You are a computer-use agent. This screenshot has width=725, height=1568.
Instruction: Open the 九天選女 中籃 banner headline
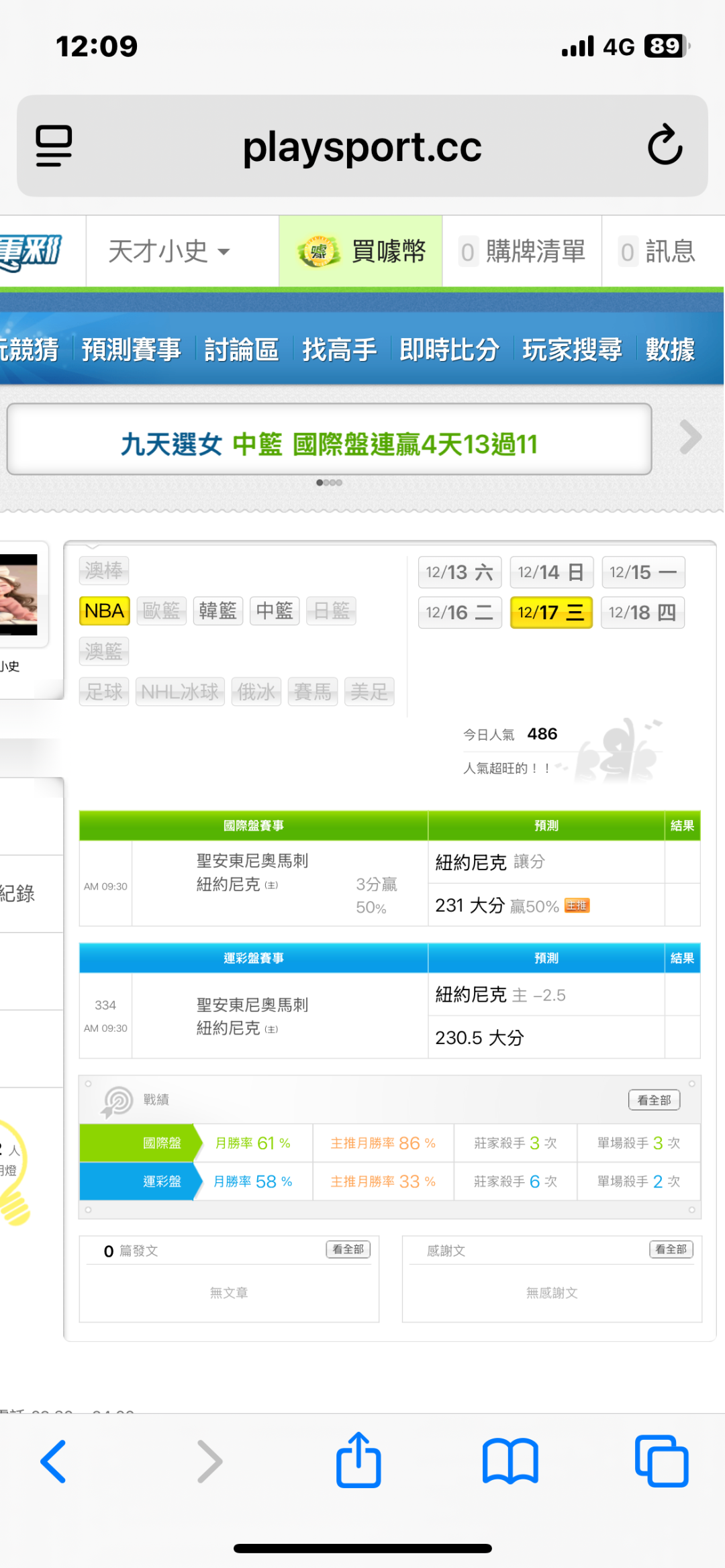click(329, 443)
